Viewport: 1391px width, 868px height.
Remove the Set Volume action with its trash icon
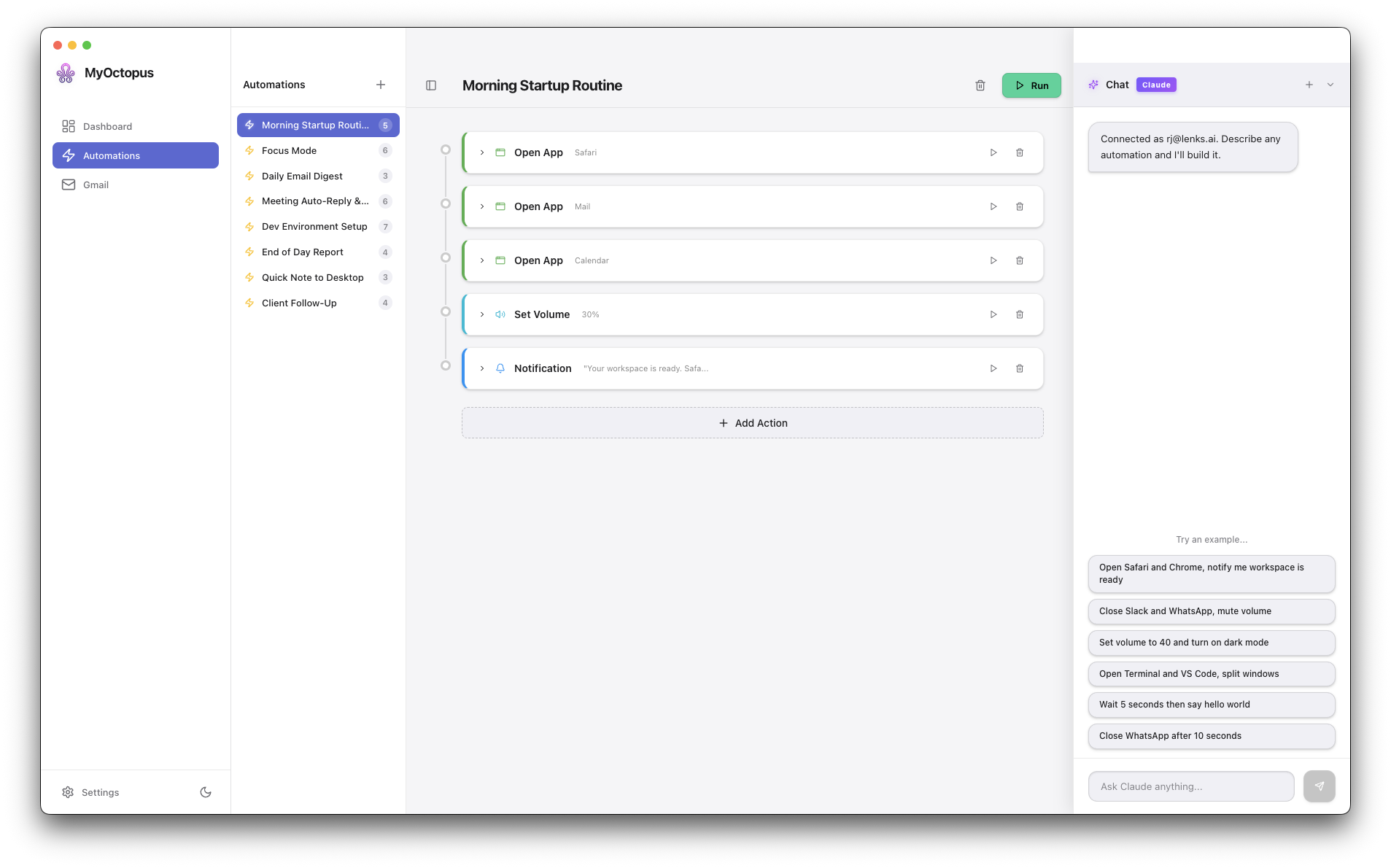(x=1019, y=314)
